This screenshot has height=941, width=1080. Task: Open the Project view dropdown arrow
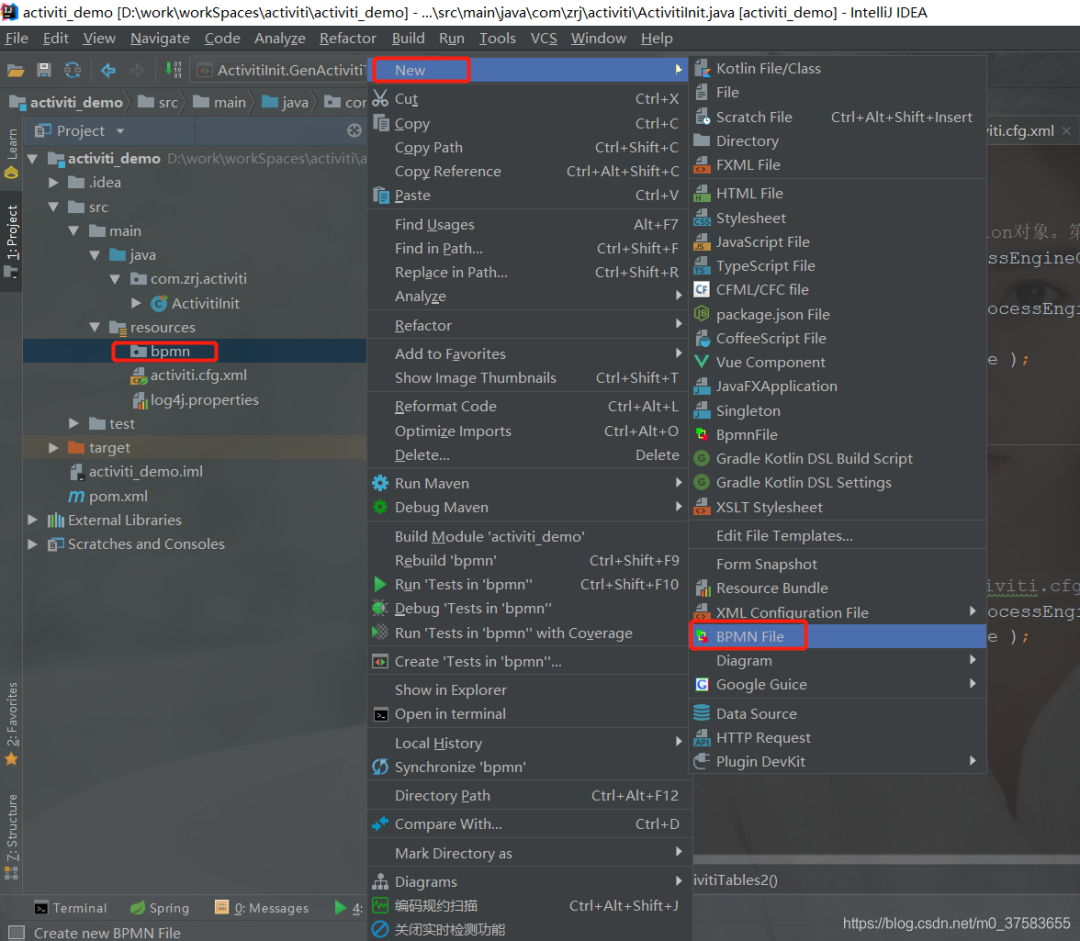[120, 131]
